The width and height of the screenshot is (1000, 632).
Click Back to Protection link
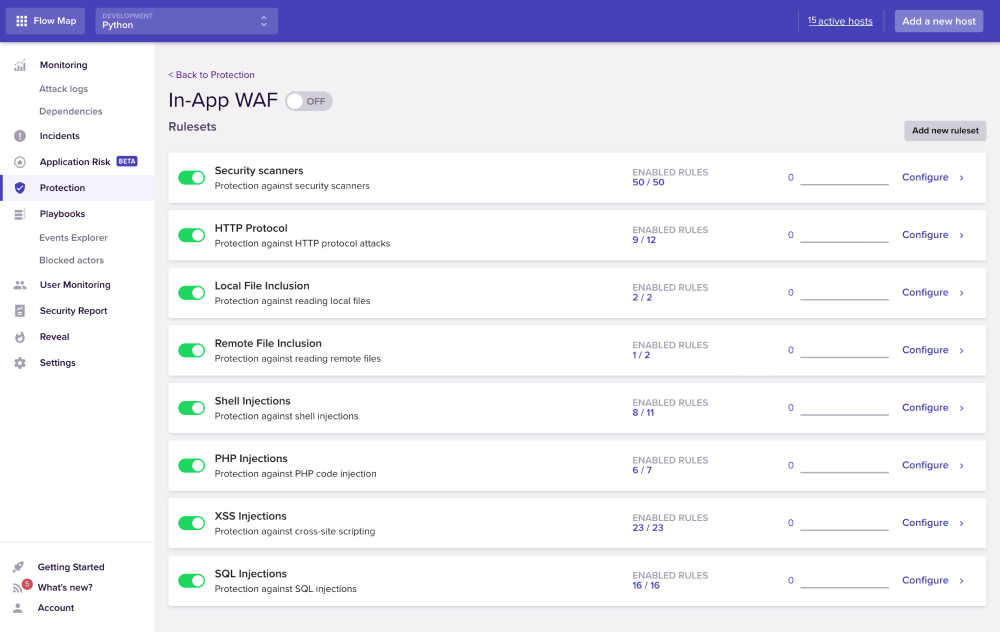211,75
